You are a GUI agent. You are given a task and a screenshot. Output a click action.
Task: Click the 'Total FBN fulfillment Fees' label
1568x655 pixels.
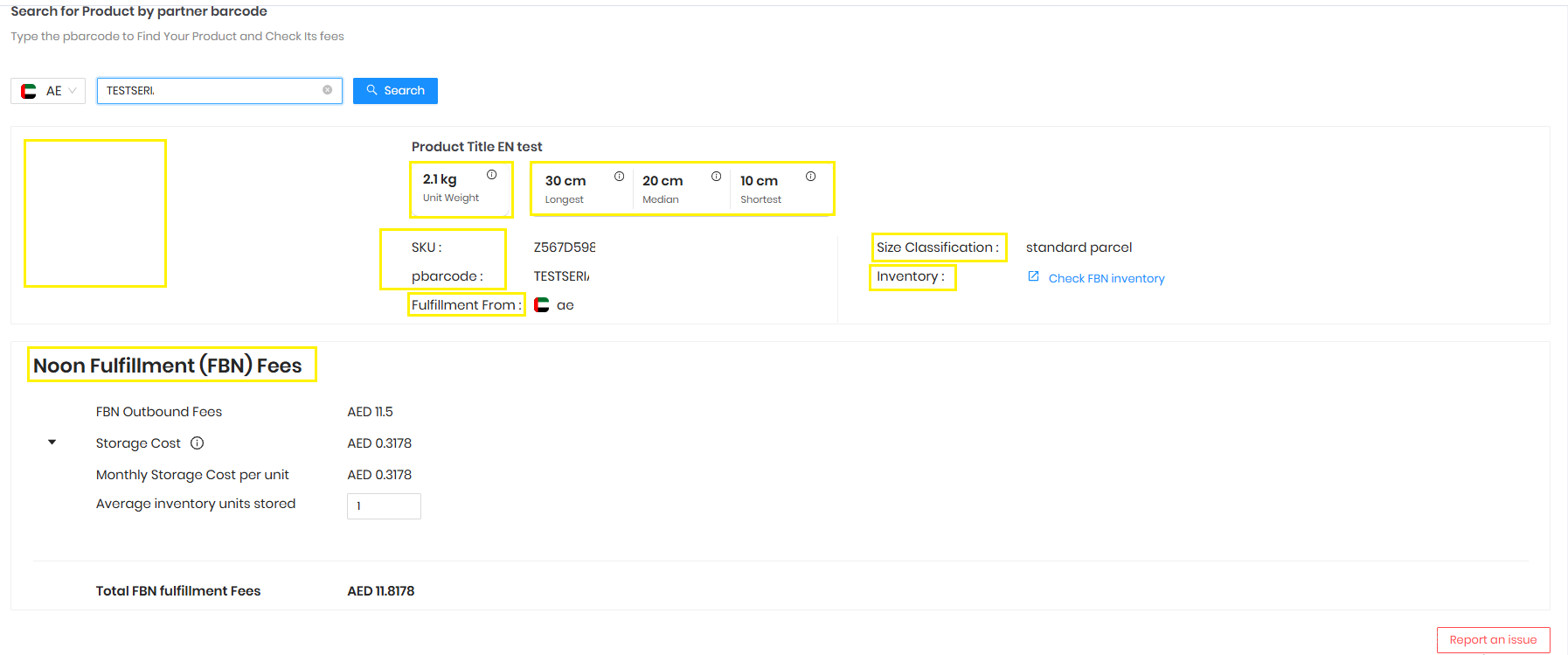point(178,591)
